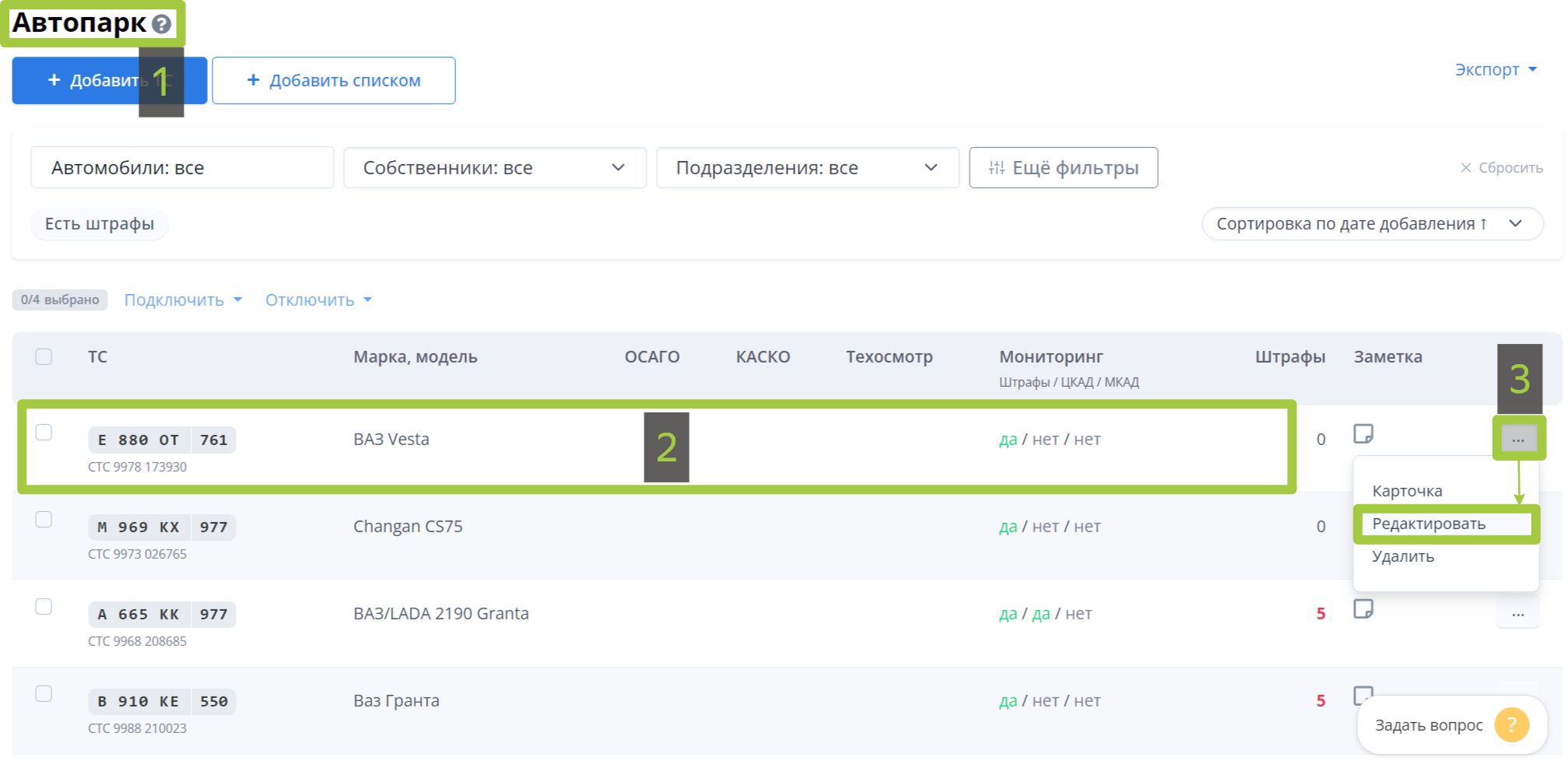The image size is (1568, 761).
Task: Click the orange question chat icon
Action: click(x=1511, y=724)
